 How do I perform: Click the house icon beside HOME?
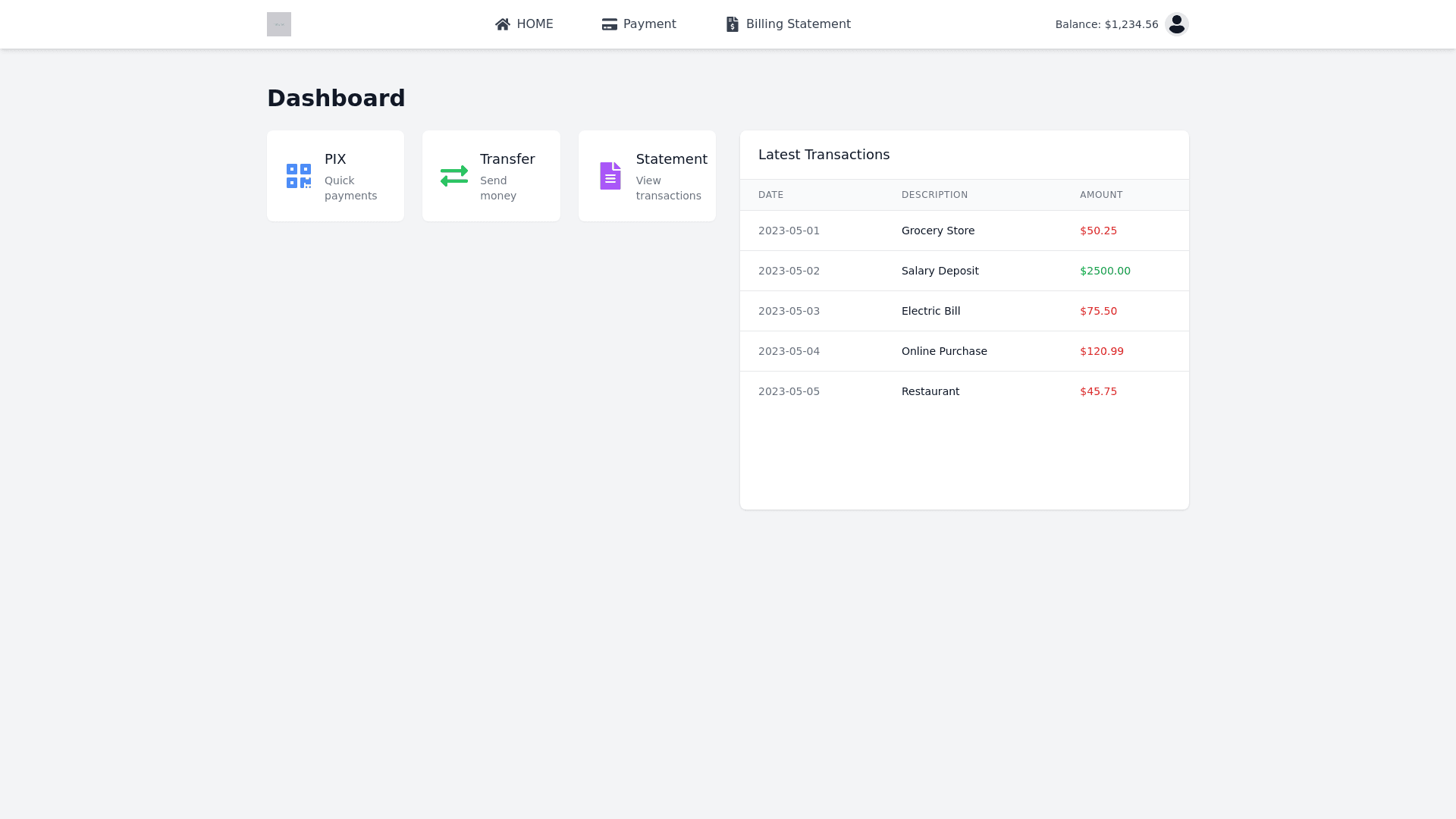click(x=503, y=24)
